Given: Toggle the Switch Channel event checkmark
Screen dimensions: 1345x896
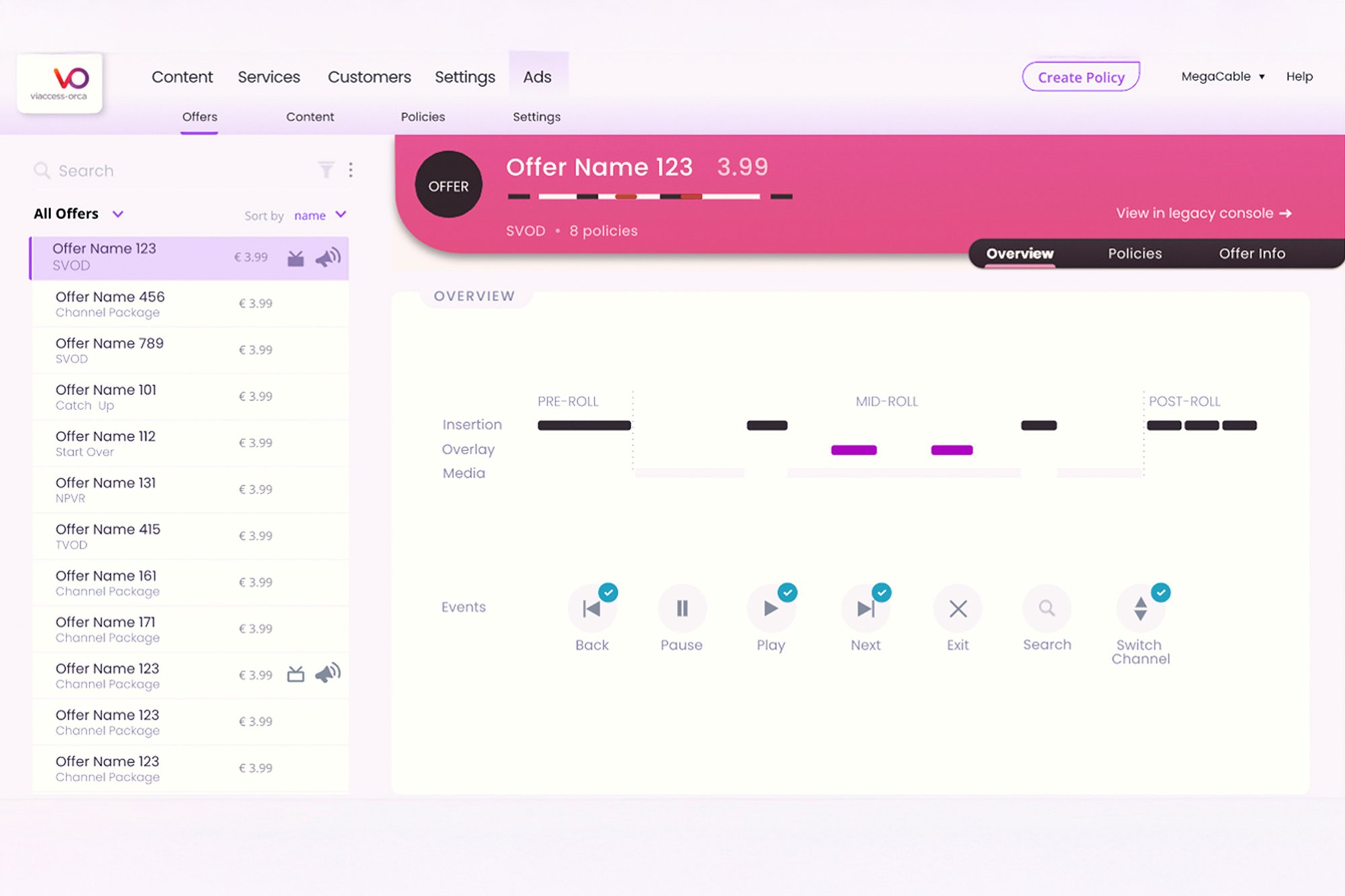Looking at the screenshot, I should (x=1161, y=592).
